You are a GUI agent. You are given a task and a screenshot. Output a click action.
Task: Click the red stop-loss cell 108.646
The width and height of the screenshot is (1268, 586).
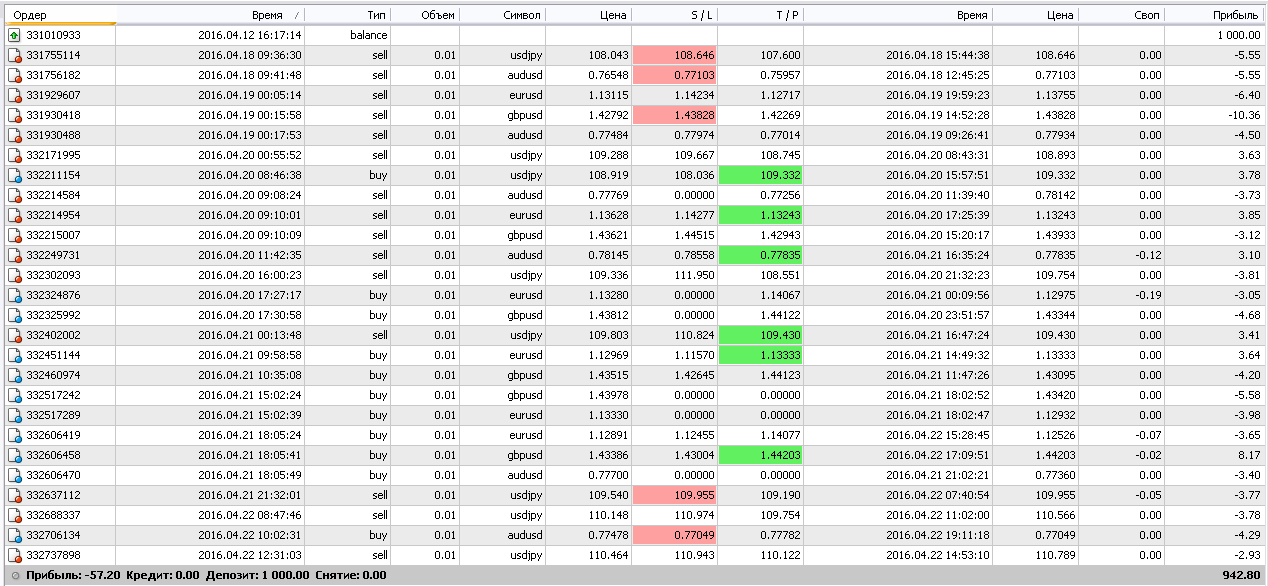click(x=674, y=55)
